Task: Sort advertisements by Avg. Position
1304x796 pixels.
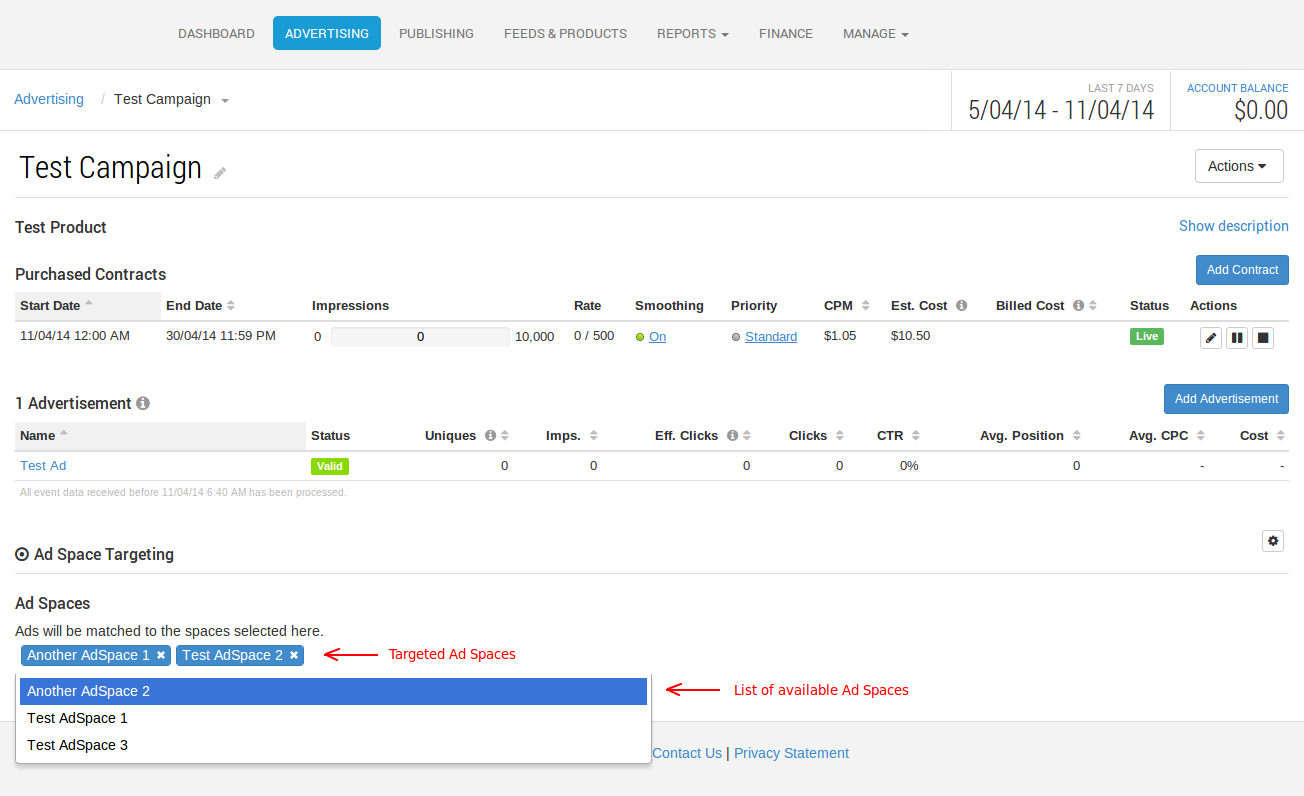Action: (x=1030, y=436)
